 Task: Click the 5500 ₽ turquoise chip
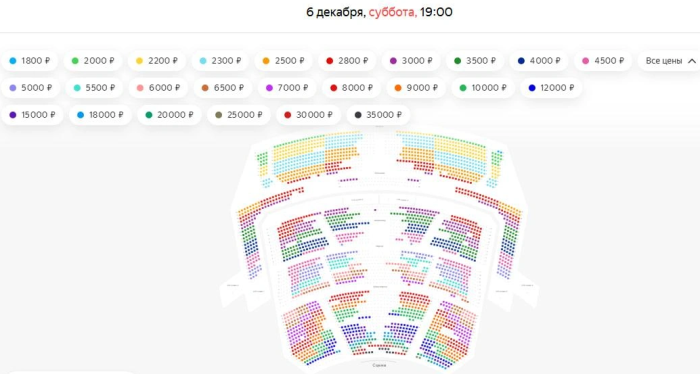(x=94, y=88)
